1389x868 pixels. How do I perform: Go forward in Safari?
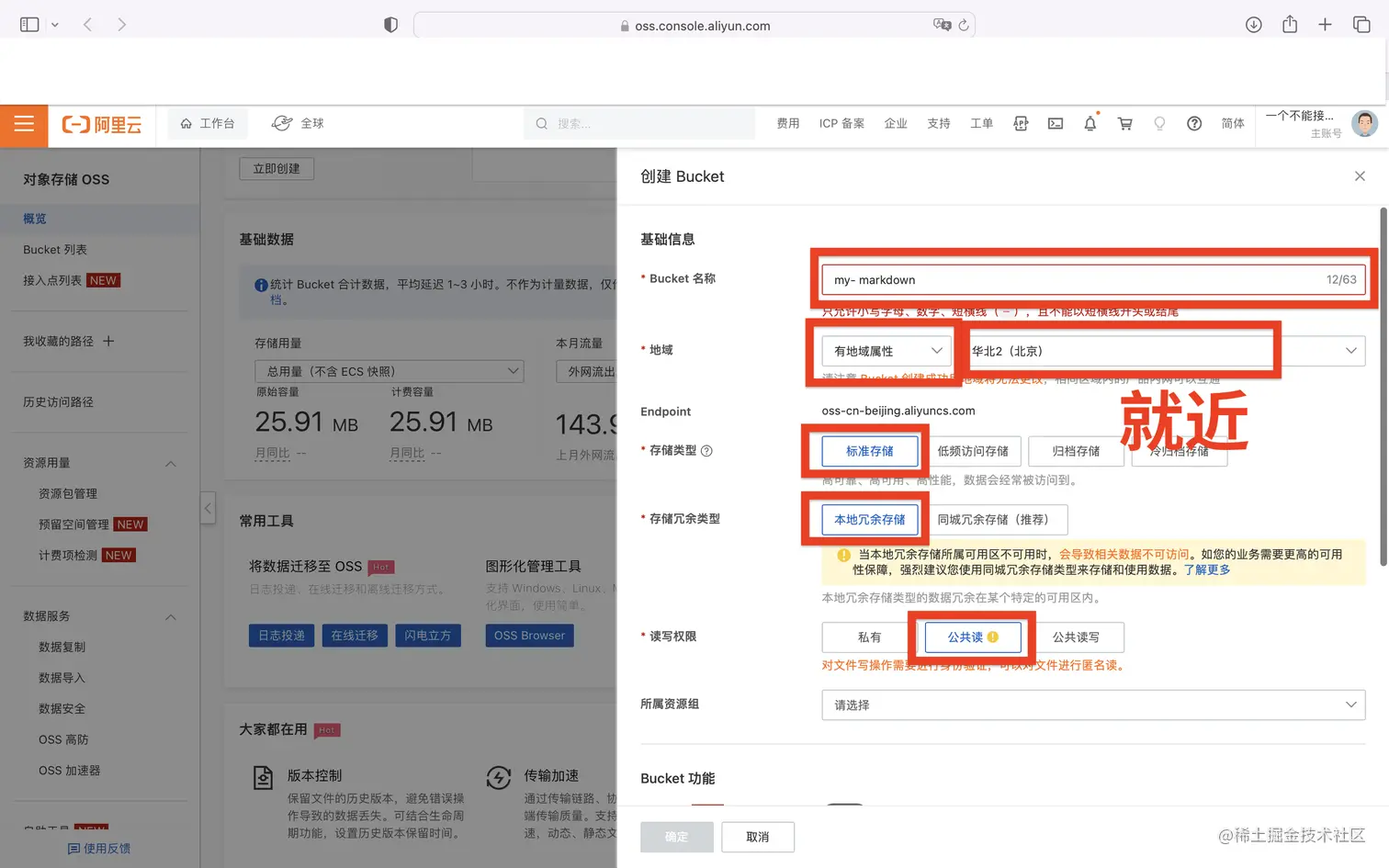[121, 25]
